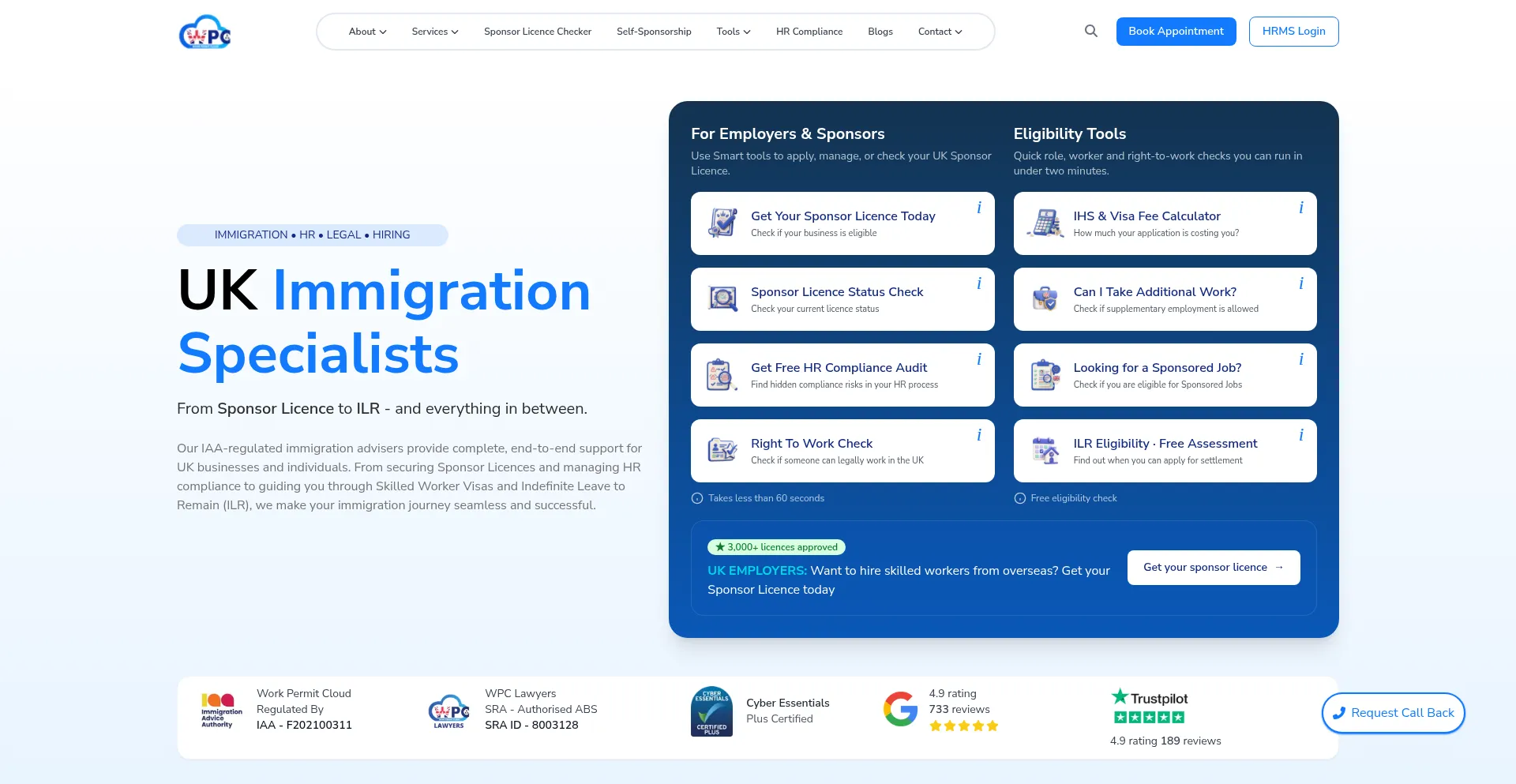
Task: Click the sponsor licence clipboard icon
Action: (722, 223)
